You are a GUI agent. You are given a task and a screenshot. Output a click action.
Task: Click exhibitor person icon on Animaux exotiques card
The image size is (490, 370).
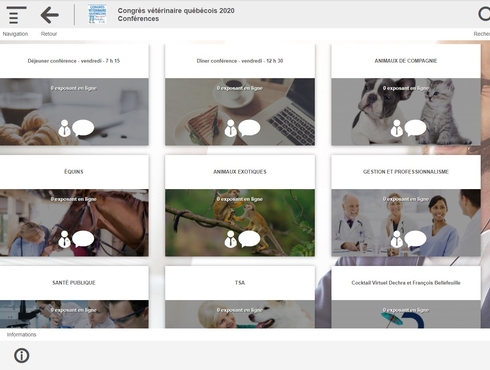click(230, 239)
